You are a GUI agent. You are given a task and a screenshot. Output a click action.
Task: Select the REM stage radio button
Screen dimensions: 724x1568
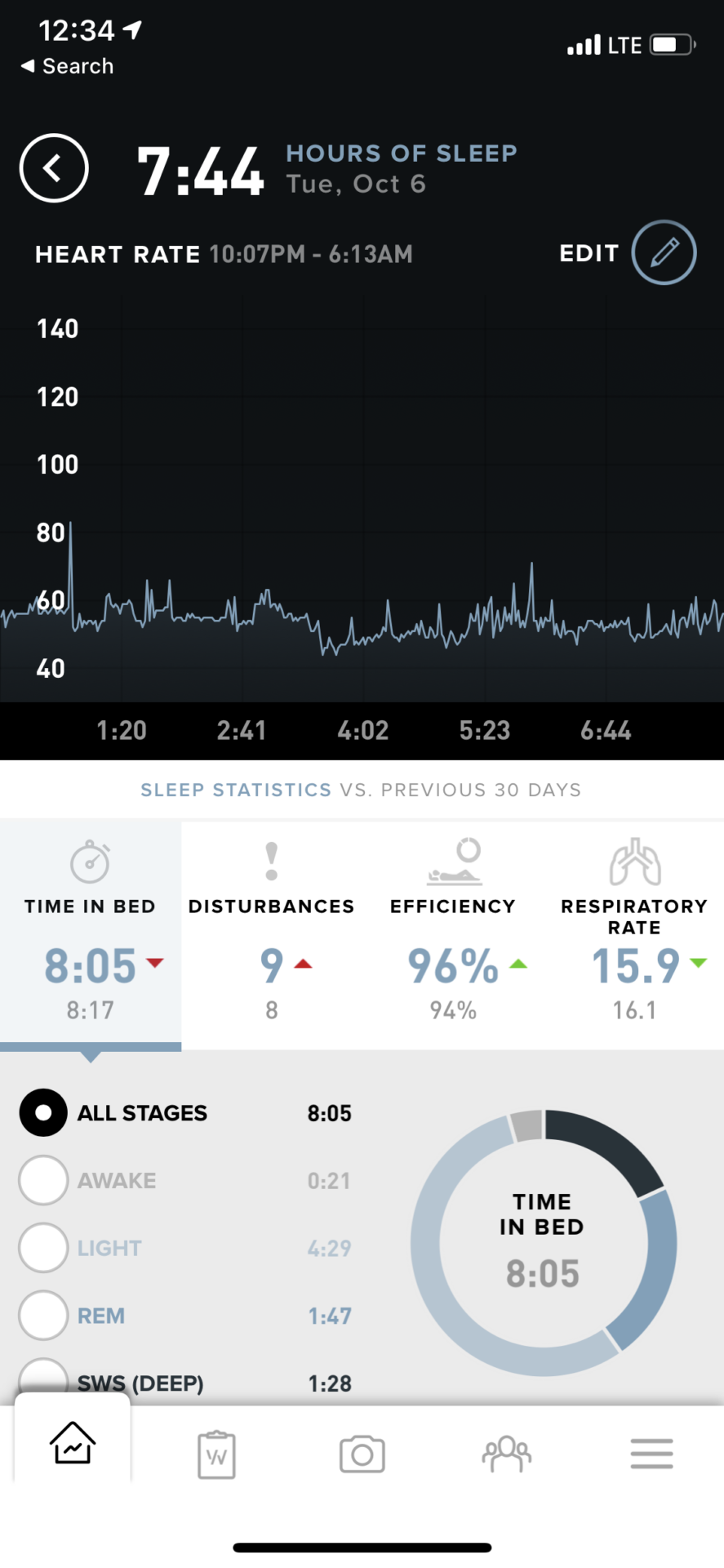click(43, 1316)
